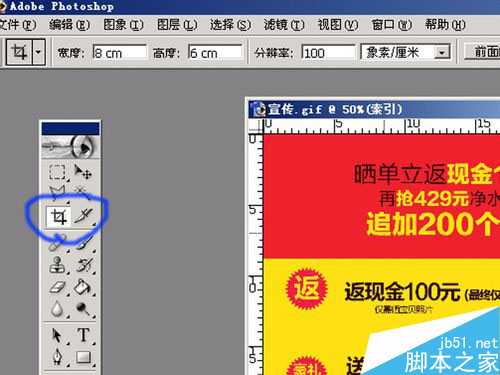Viewport: 500px width, 375px height.
Task: Click the Adobe Photoshop application title bar
Action: 250,7
